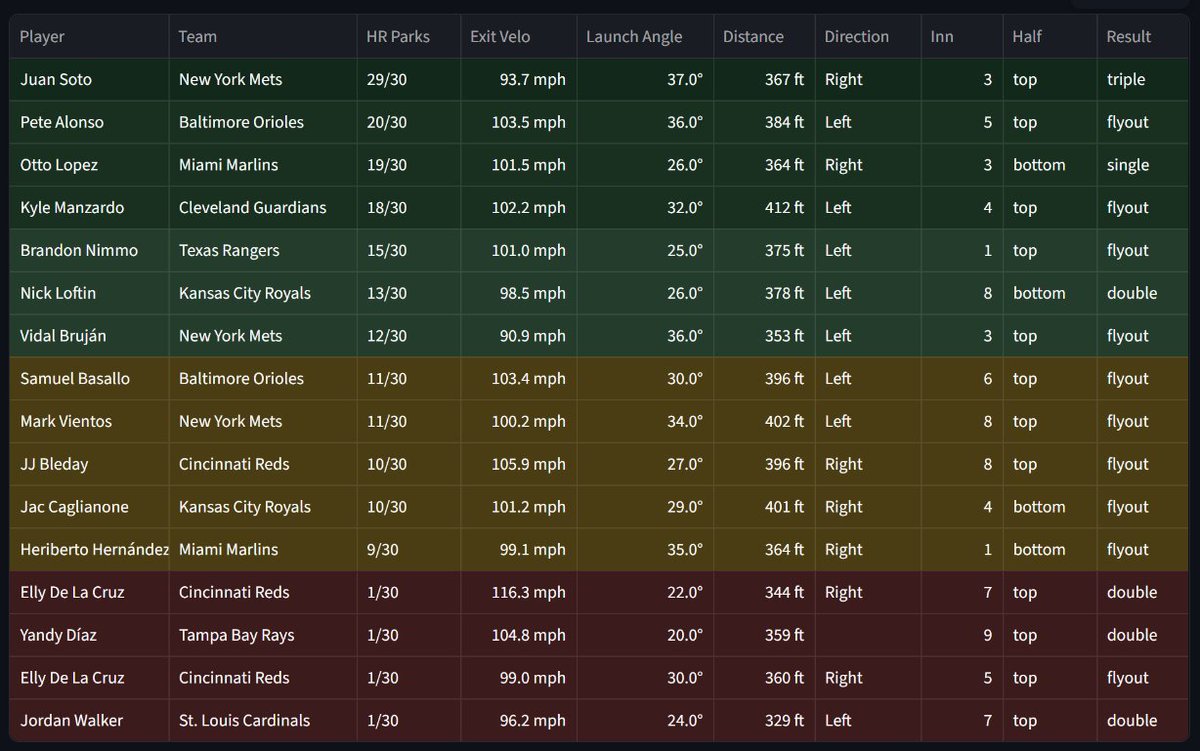Click Yandy Díaz's double result cell
The width and height of the screenshot is (1200, 751).
pyautogui.click(x=1142, y=635)
